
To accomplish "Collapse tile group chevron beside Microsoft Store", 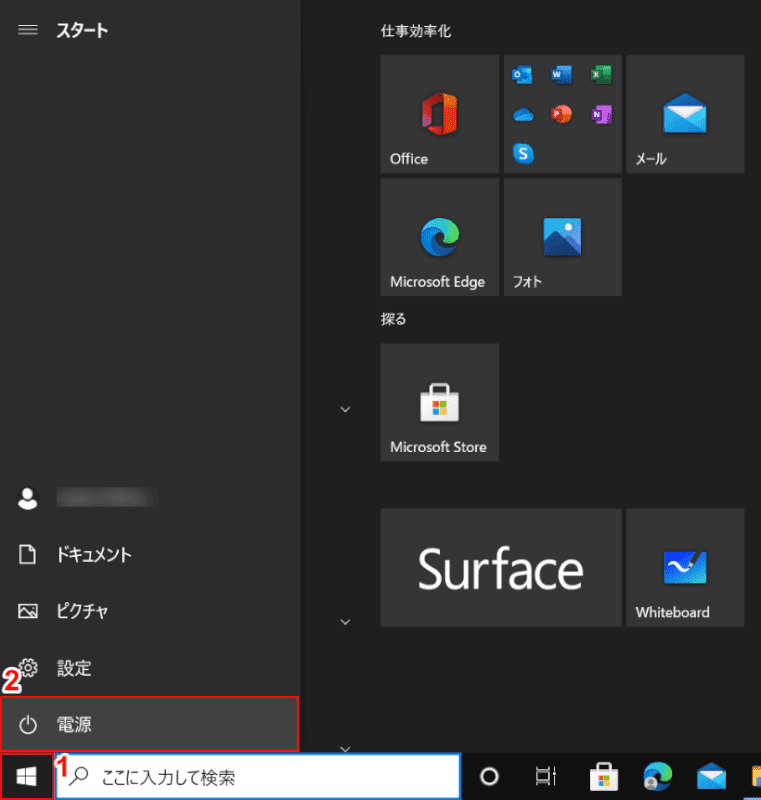I will [345, 409].
